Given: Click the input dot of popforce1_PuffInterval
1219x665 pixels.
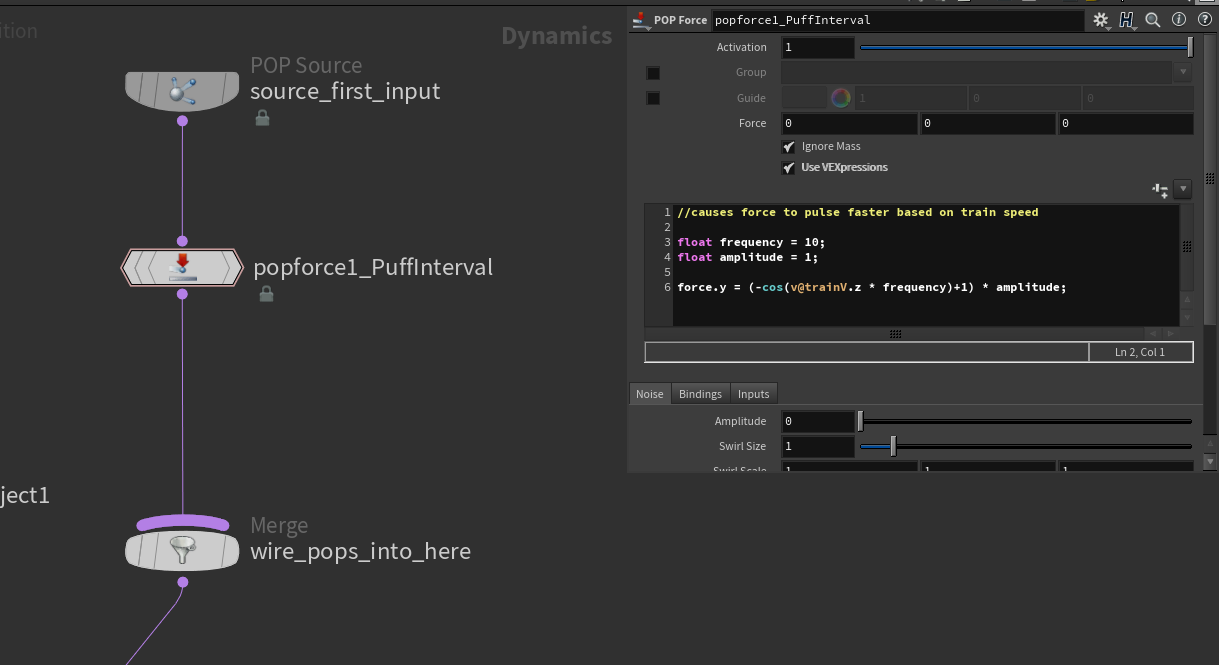Looking at the screenshot, I should [182, 241].
